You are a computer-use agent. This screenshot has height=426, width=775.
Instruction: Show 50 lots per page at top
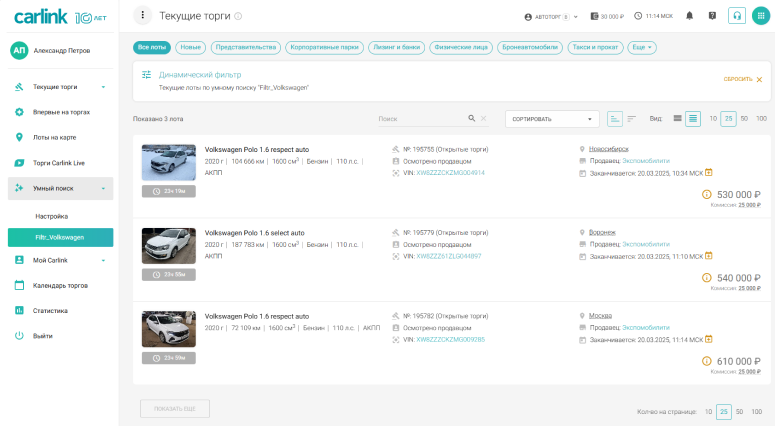744,118
